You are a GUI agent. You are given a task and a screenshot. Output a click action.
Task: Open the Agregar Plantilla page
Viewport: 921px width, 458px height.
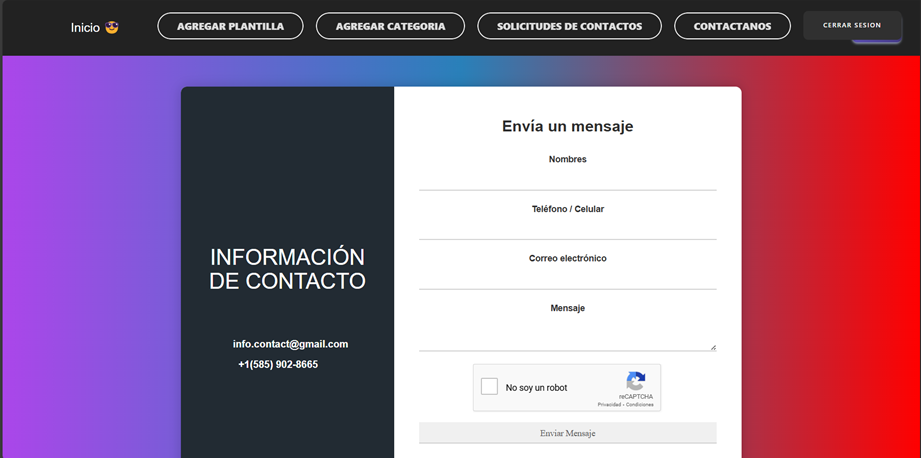pos(230,26)
